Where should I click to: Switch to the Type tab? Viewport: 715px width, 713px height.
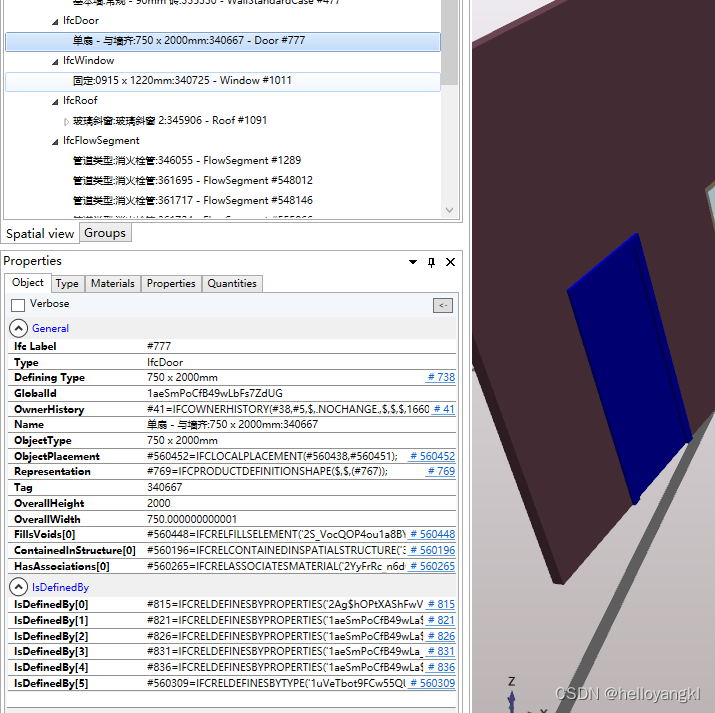(x=67, y=284)
